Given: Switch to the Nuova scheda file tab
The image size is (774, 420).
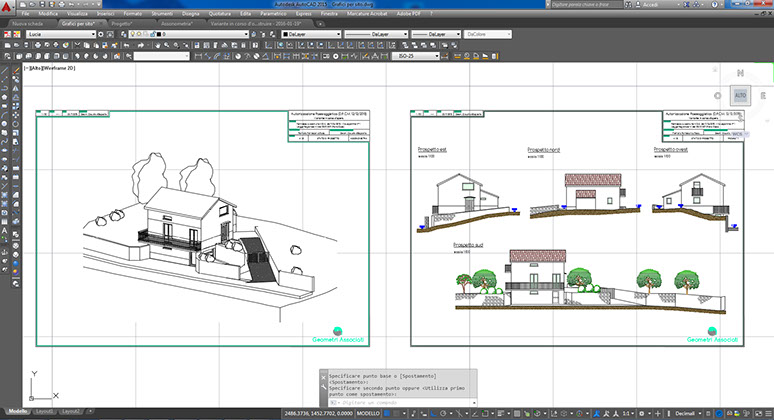Looking at the screenshot, I should [27, 21].
